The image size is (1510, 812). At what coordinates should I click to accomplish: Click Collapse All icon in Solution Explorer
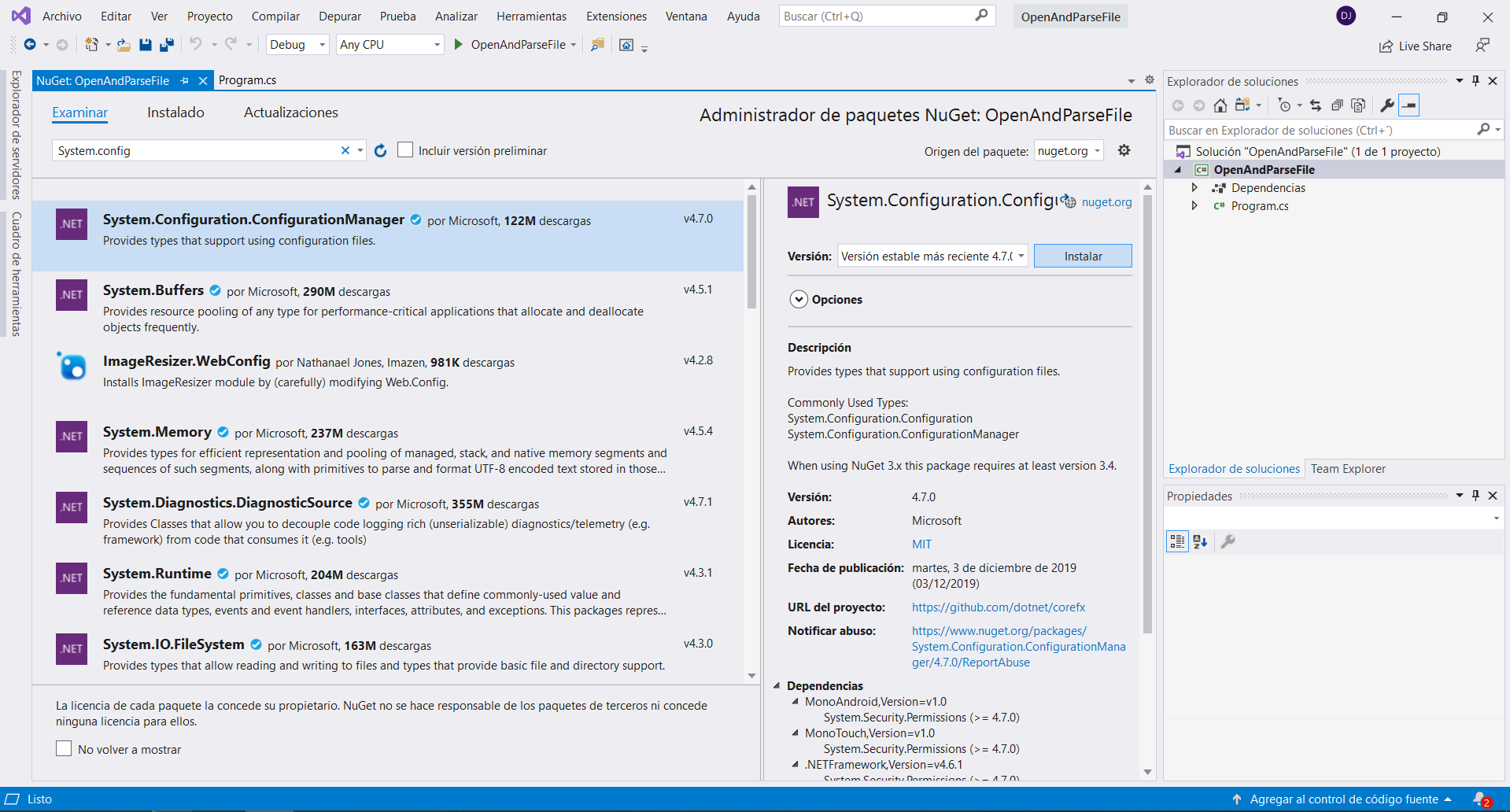click(1337, 105)
